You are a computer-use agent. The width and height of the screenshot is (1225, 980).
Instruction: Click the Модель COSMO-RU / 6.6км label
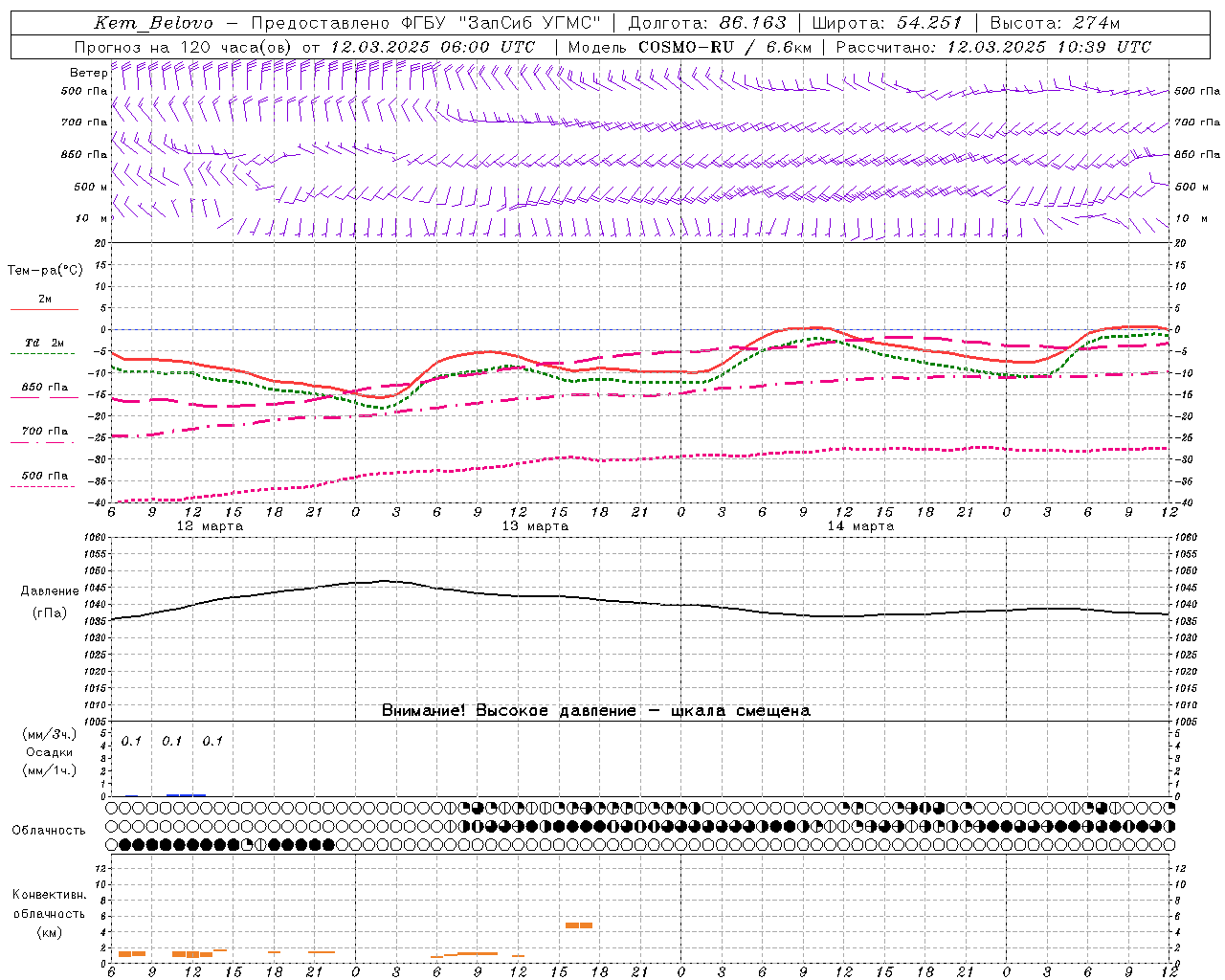(689, 47)
